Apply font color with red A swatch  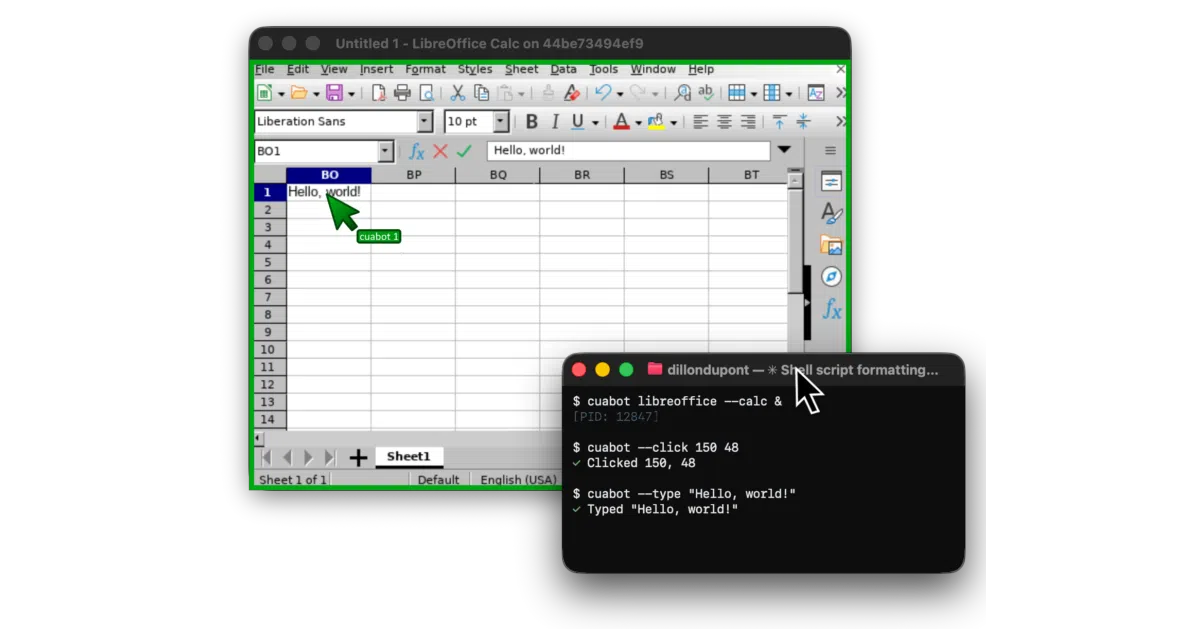(x=621, y=122)
